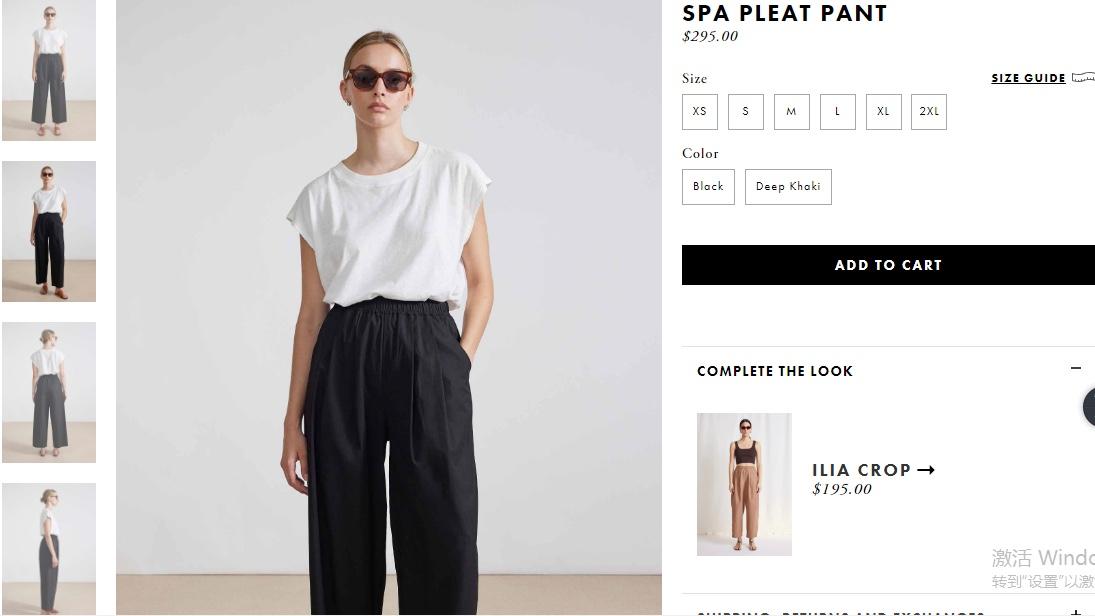
Task: Select the Deep Khaki color option
Action: 788,186
